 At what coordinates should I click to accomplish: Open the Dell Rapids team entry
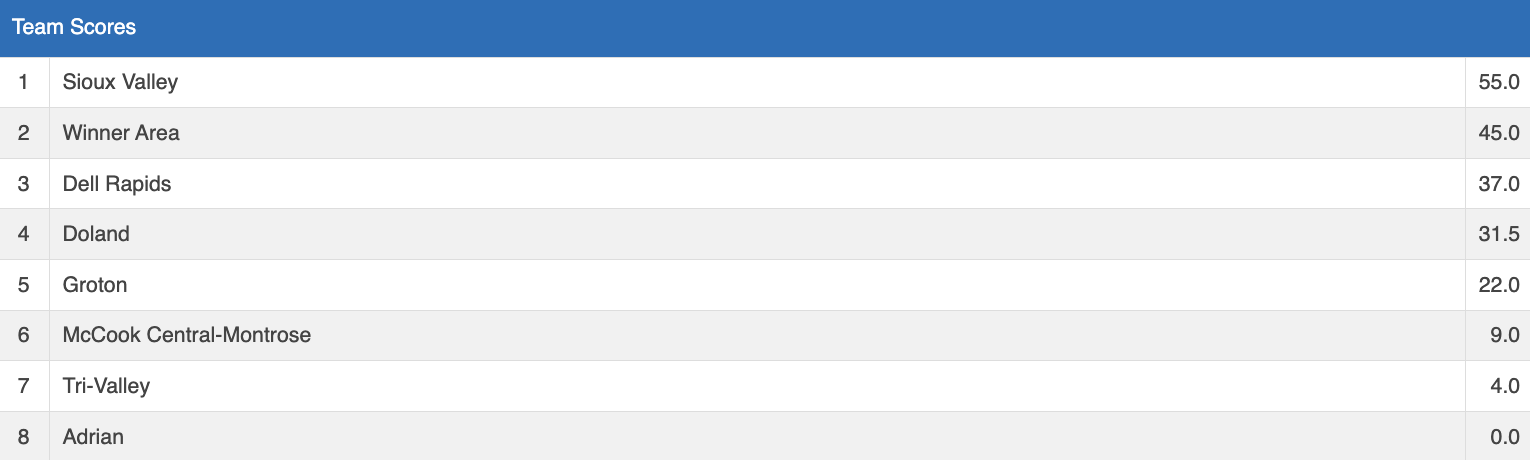(117, 184)
